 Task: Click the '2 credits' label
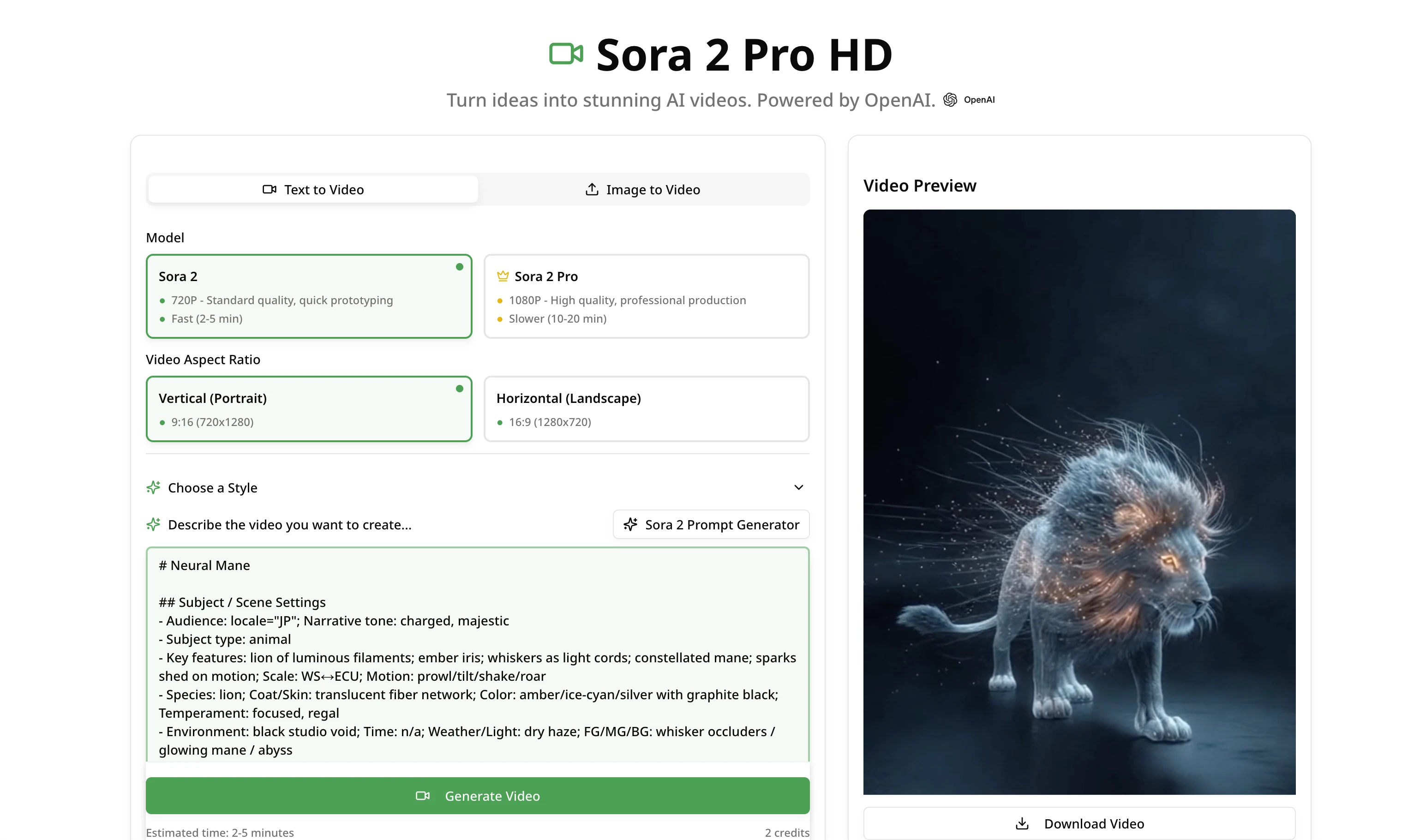coord(787,833)
